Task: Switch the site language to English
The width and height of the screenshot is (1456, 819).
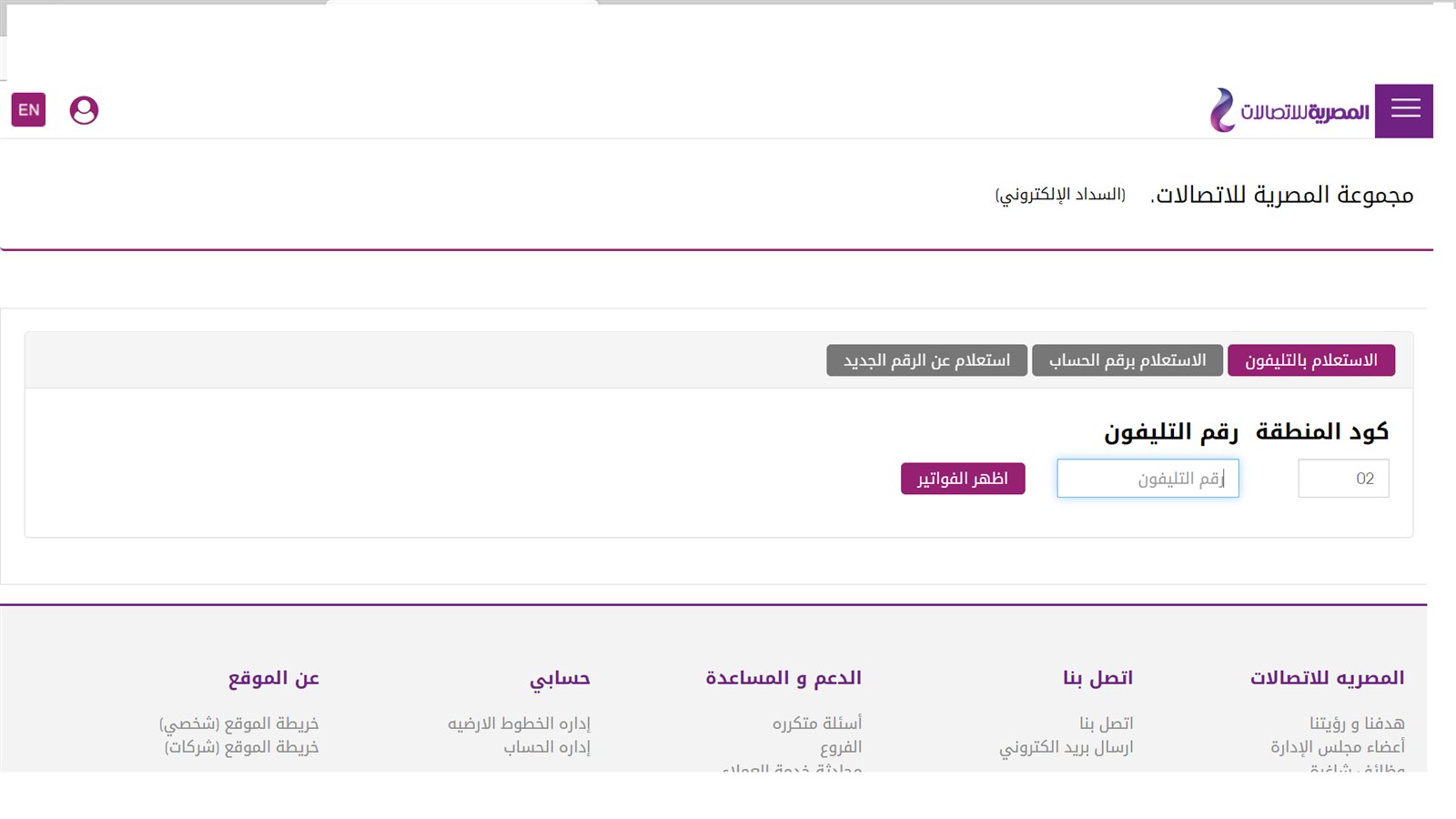Action: (28, 109)
